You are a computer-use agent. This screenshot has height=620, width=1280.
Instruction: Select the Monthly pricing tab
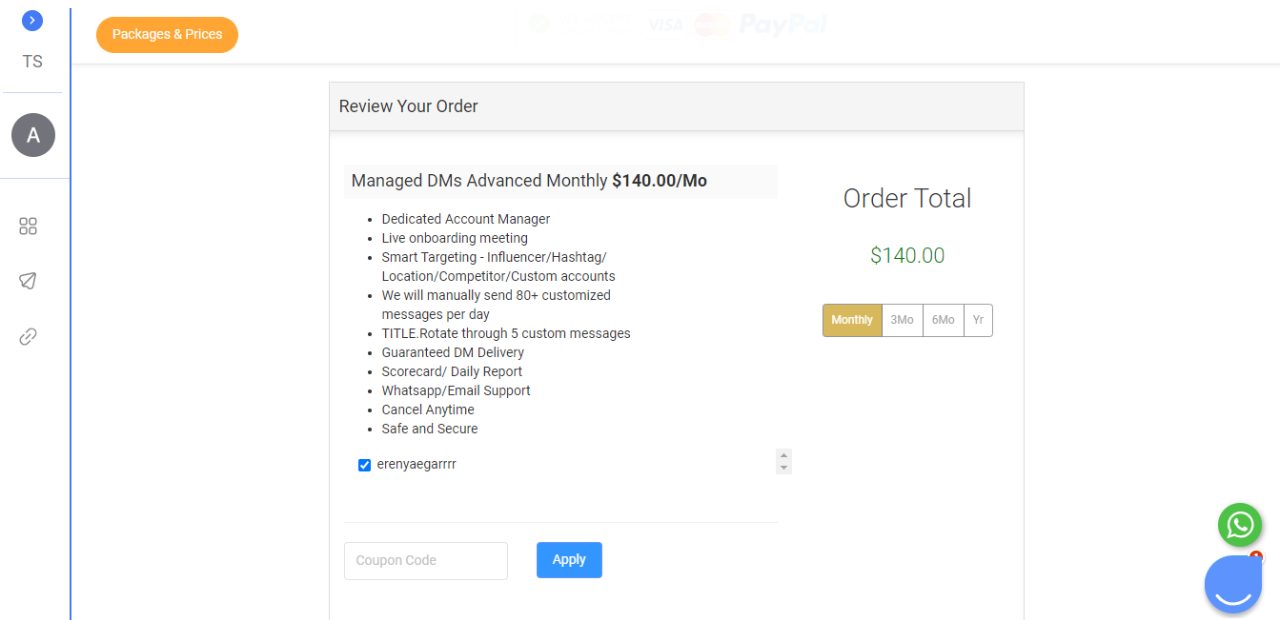851,320
